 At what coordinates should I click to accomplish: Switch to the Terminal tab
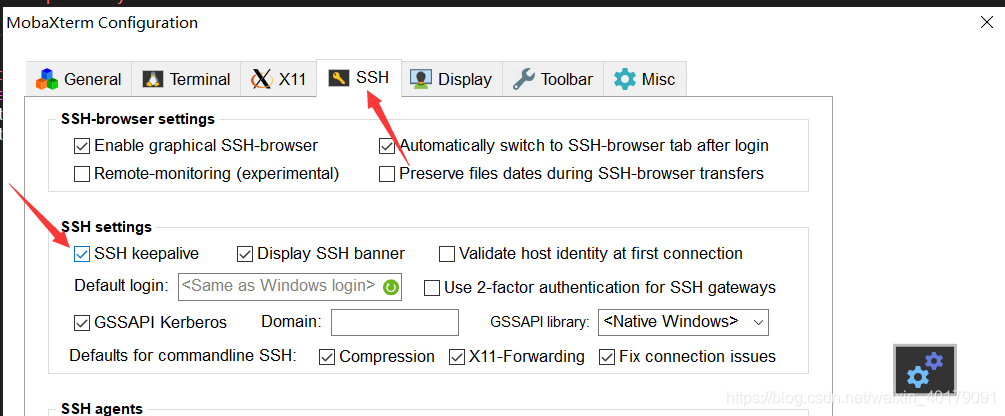[186, 79]
